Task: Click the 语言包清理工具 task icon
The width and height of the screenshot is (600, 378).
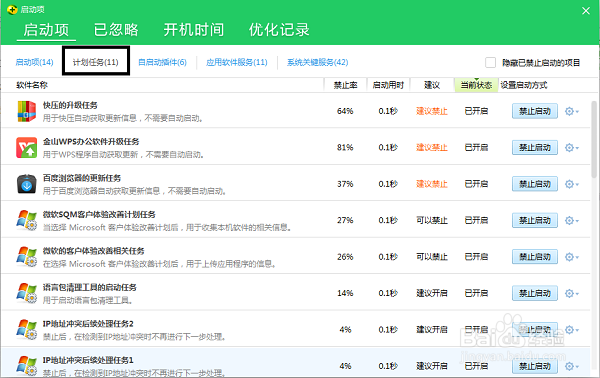Action: click(x=27, y=293)
